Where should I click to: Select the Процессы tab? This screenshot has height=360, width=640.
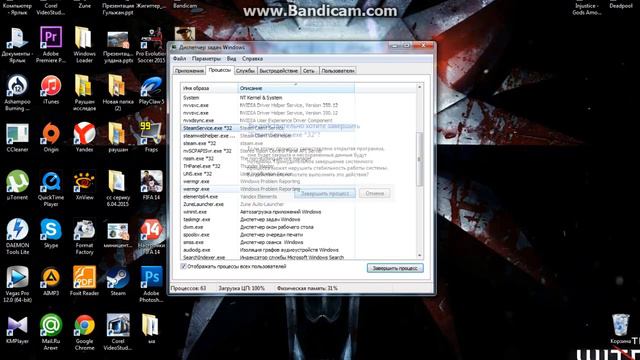(220, 70)
